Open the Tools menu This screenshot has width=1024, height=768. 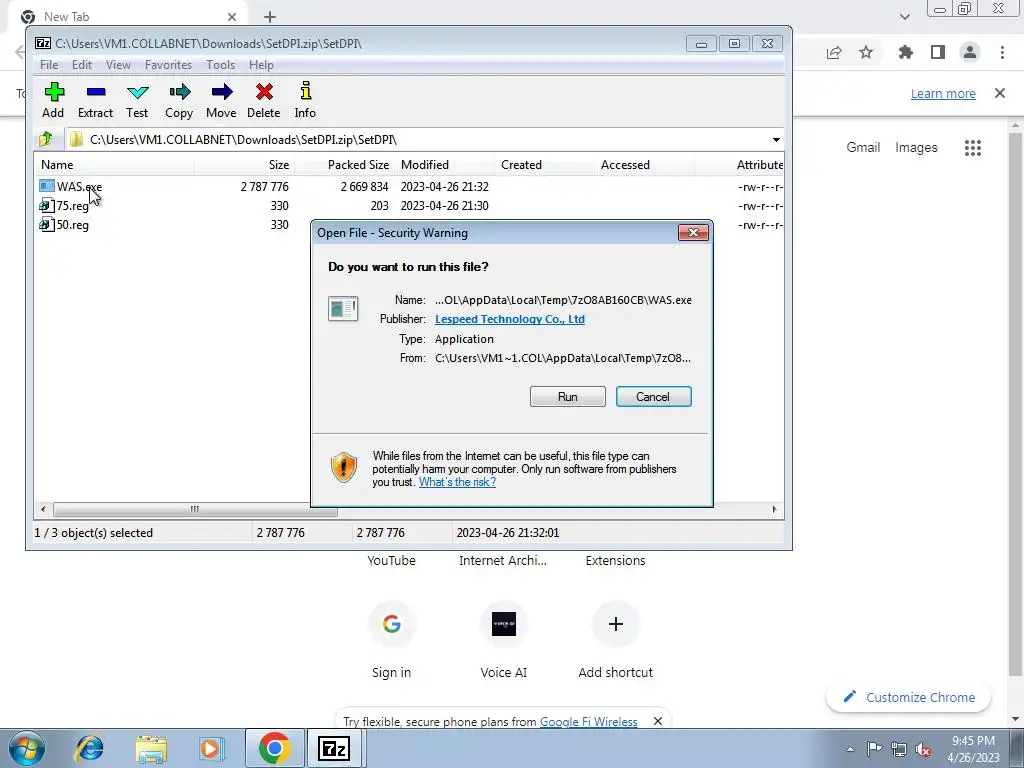click(221, 65)
